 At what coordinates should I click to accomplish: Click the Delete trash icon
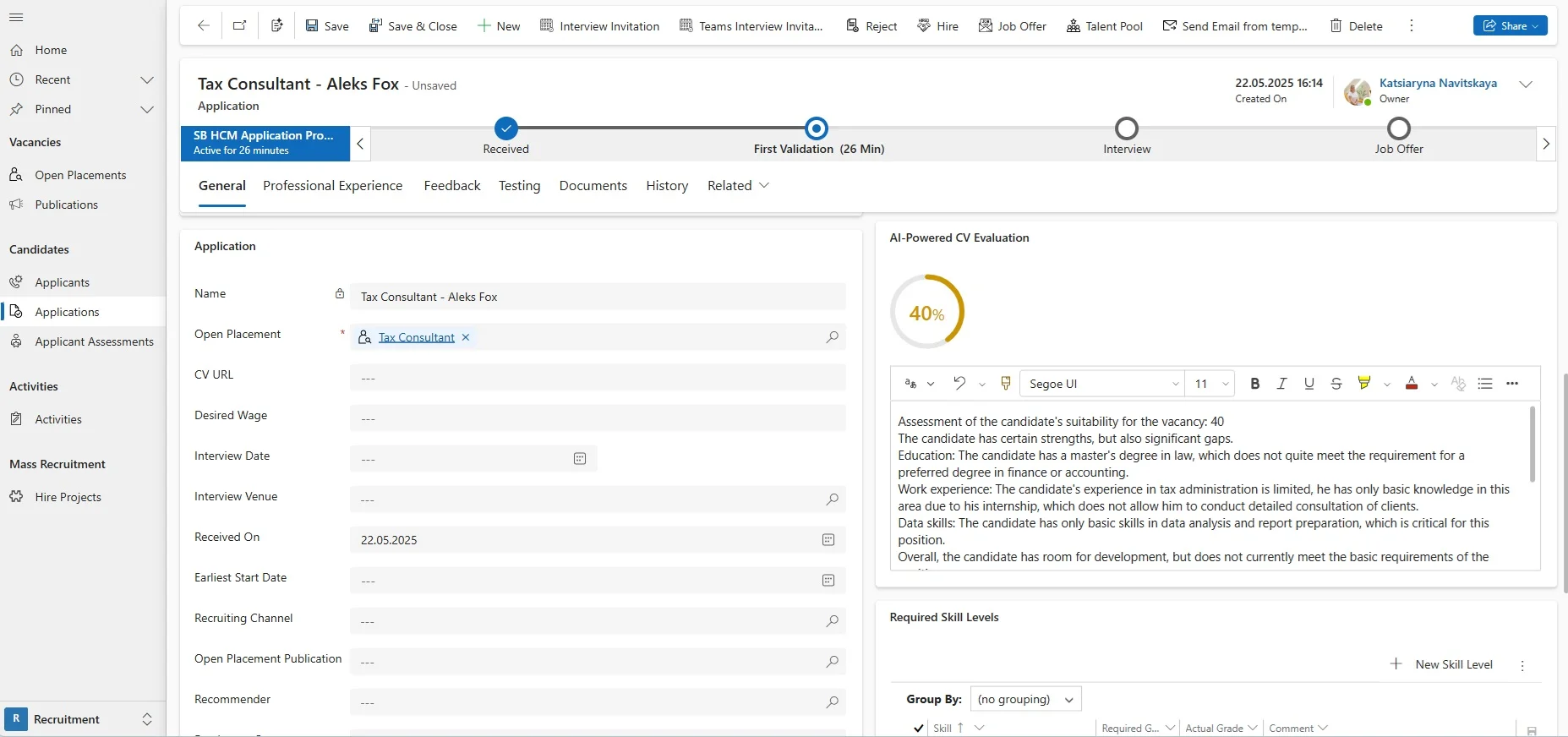point(1336,26)
